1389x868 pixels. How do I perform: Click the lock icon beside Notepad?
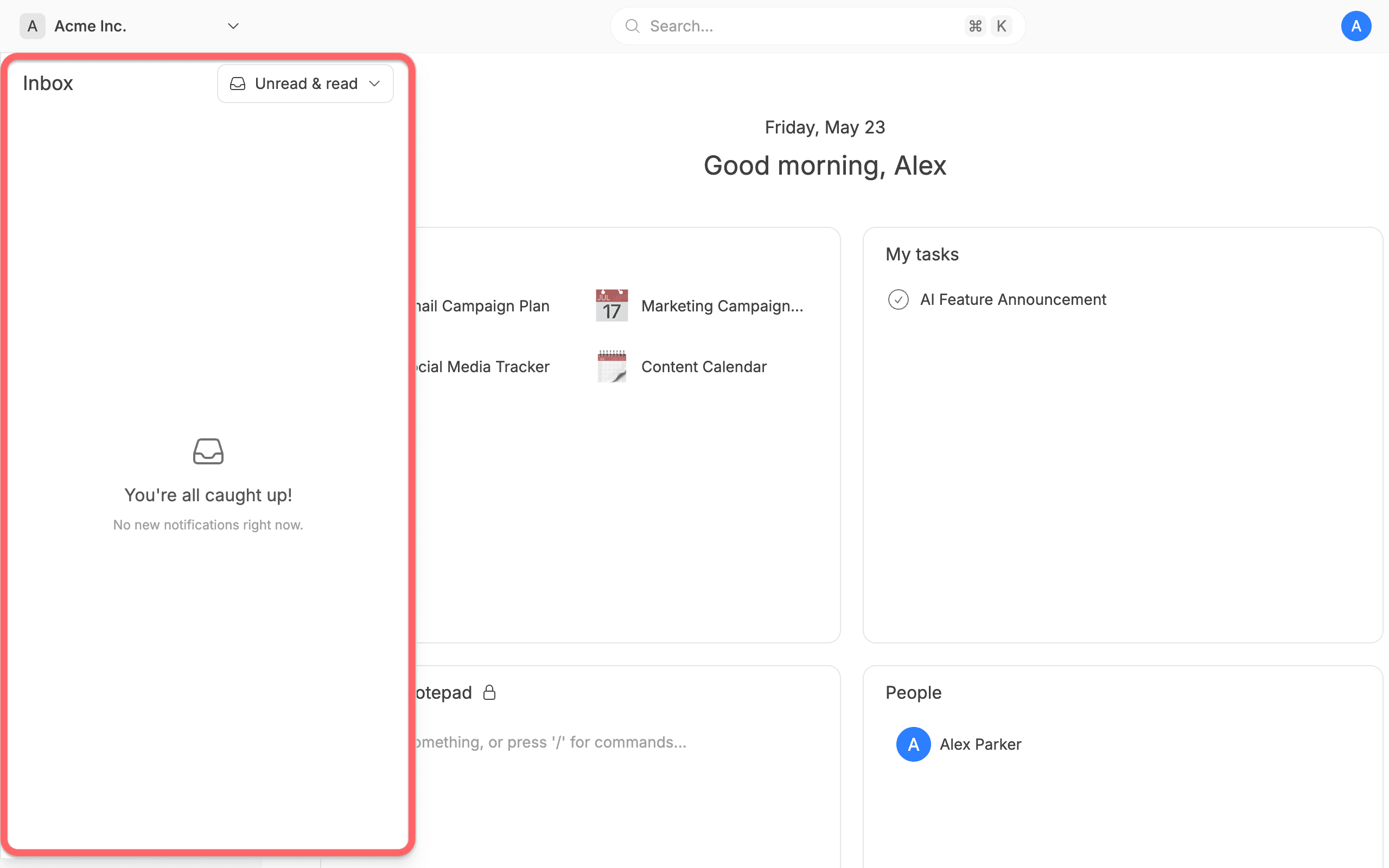coord(489,692)
